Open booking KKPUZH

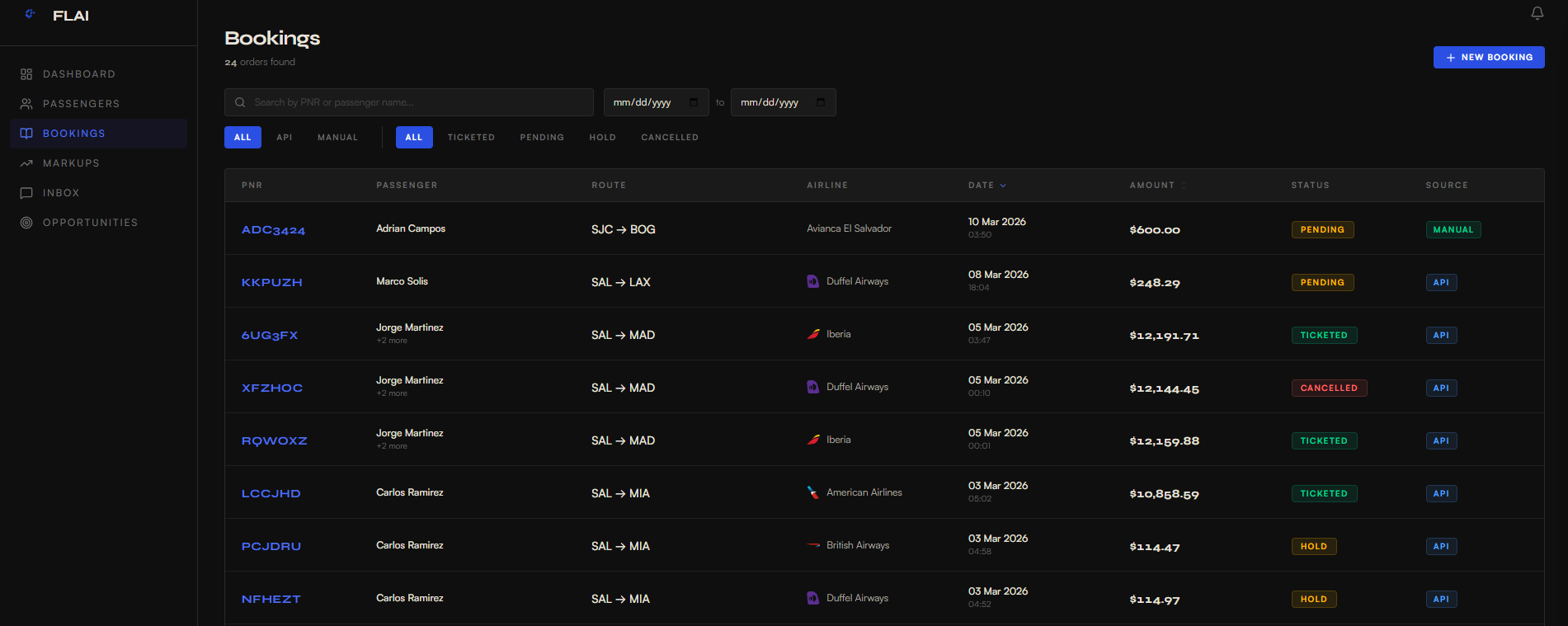(271, 283)
